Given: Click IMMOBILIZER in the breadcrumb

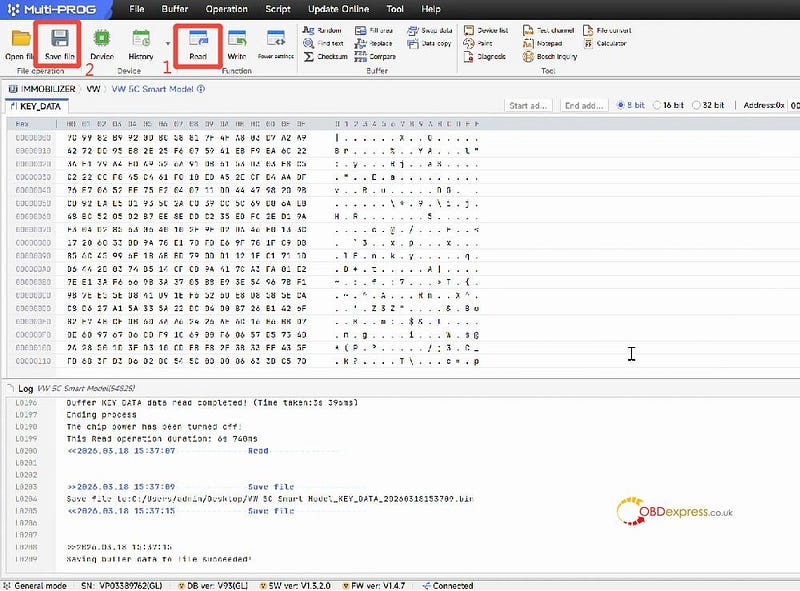Looking at the screenshot, I should point(48,89).
